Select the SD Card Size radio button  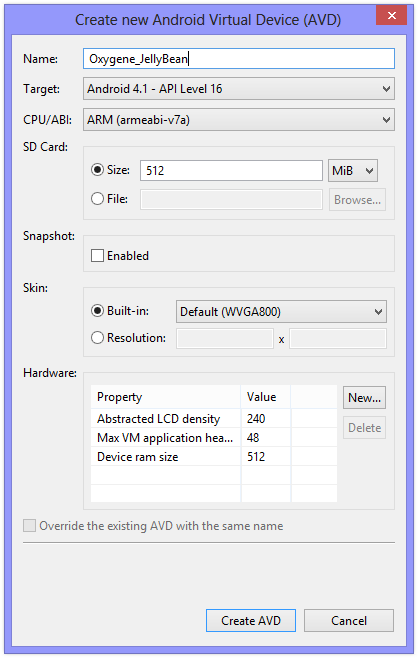[97, 170]
